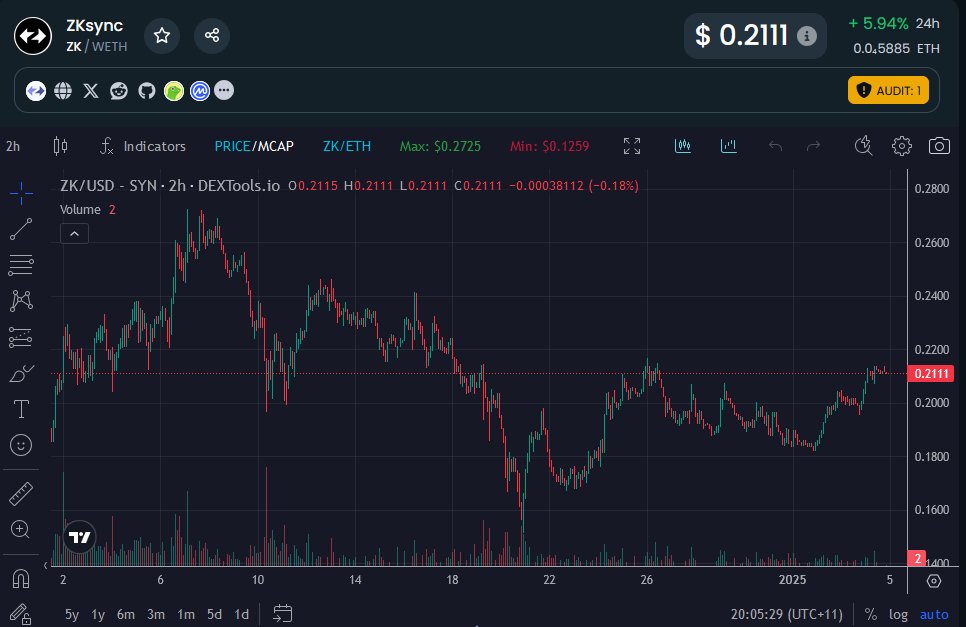966x627 pixels.
Task: Show more links via three-dots icon
Action: click(224, 91)
